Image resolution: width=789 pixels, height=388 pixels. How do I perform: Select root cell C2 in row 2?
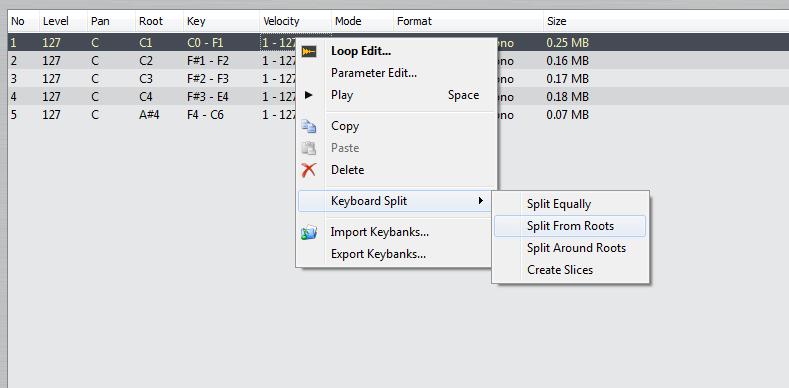(146, 61)
